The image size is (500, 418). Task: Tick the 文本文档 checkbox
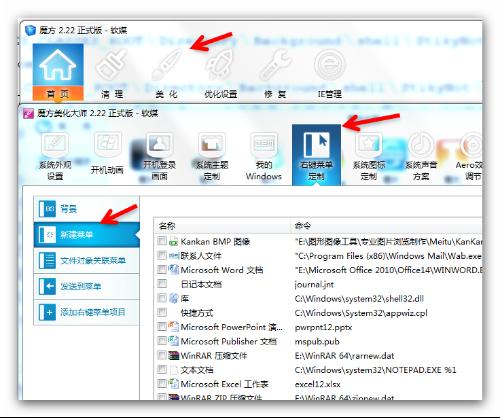point(162,369)
